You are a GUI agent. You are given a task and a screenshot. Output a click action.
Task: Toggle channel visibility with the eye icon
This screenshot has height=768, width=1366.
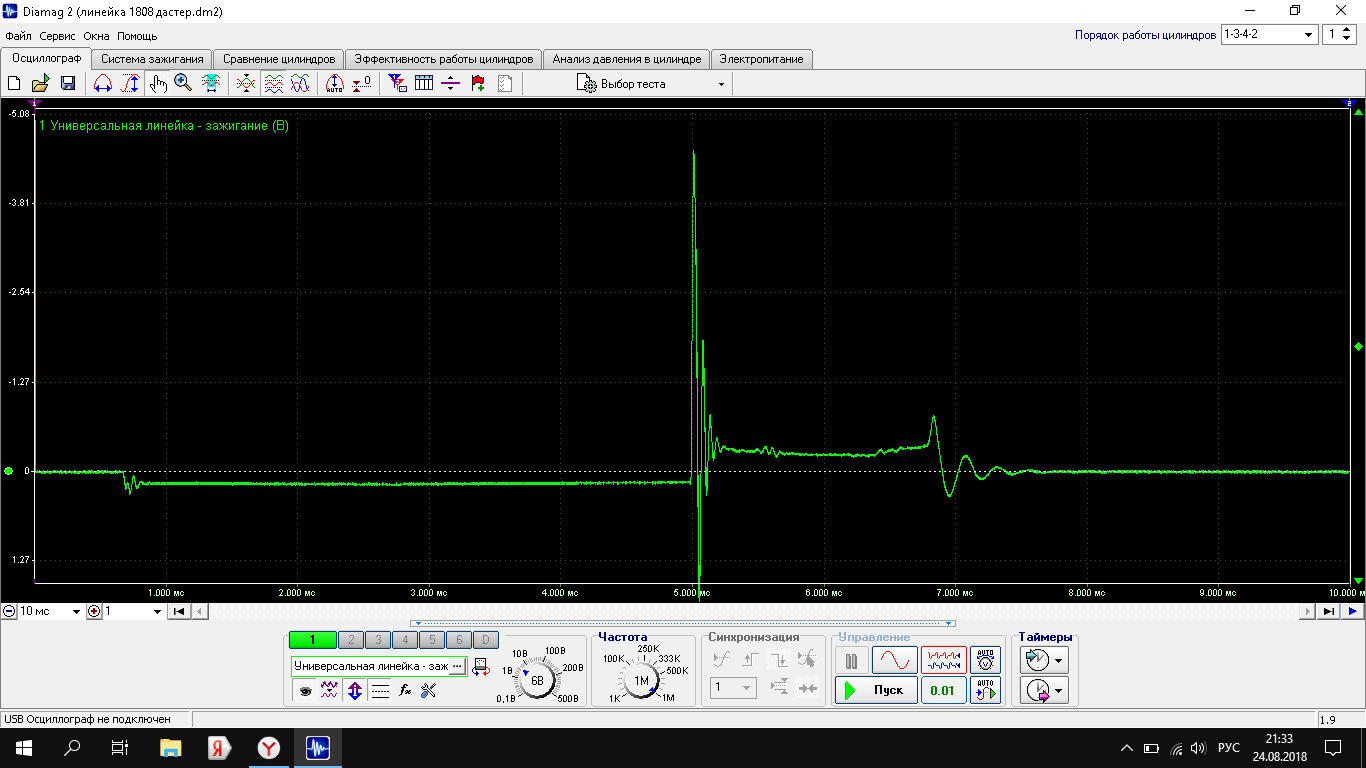click(x=305, y=690)
